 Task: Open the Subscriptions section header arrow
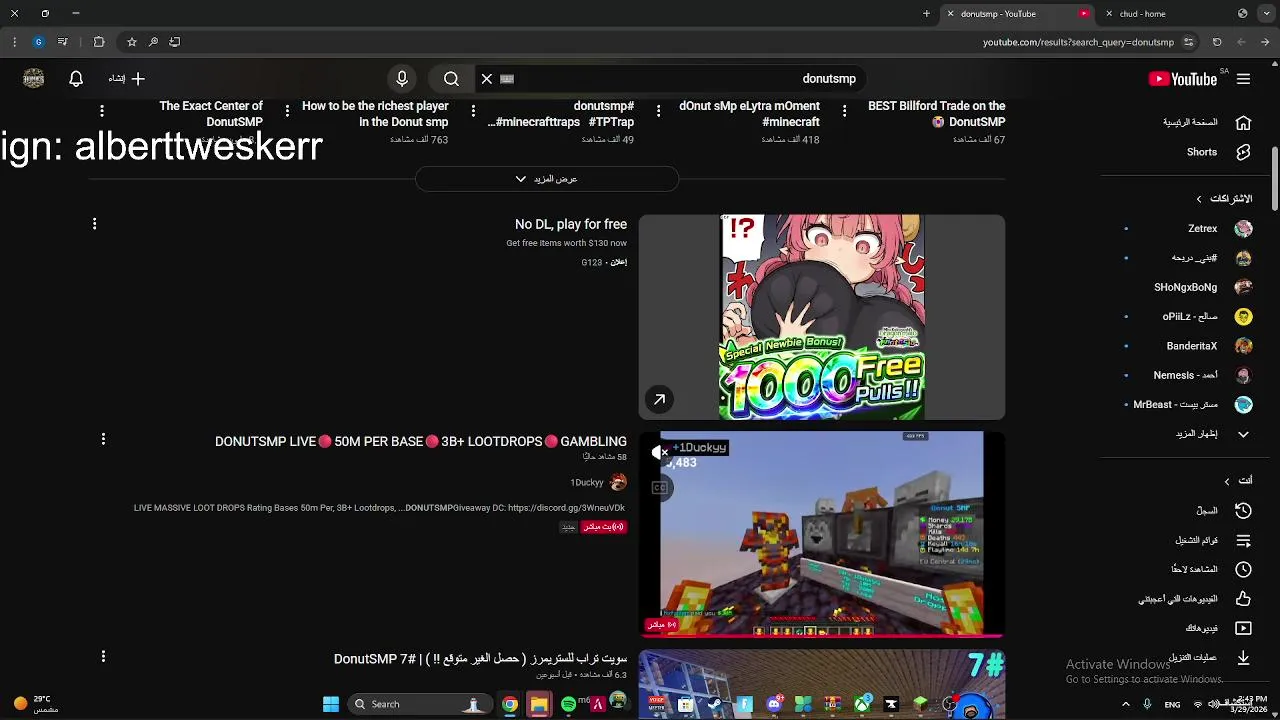click(x=1199, y=199)
